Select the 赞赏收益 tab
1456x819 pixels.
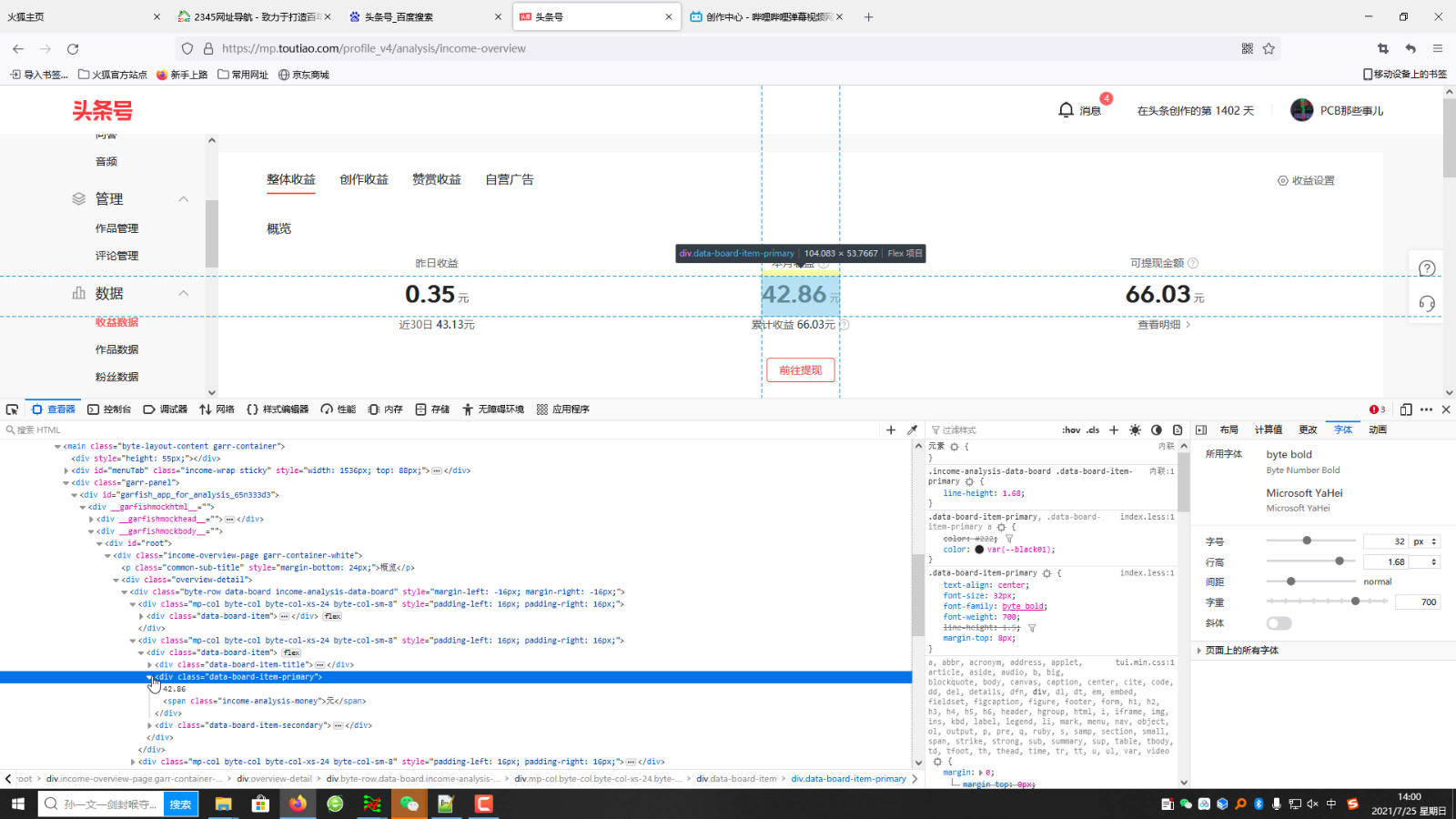[437, 179]
